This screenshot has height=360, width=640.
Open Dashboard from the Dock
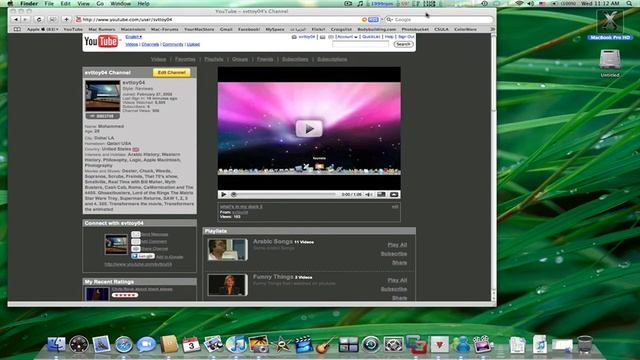[78, 345]
